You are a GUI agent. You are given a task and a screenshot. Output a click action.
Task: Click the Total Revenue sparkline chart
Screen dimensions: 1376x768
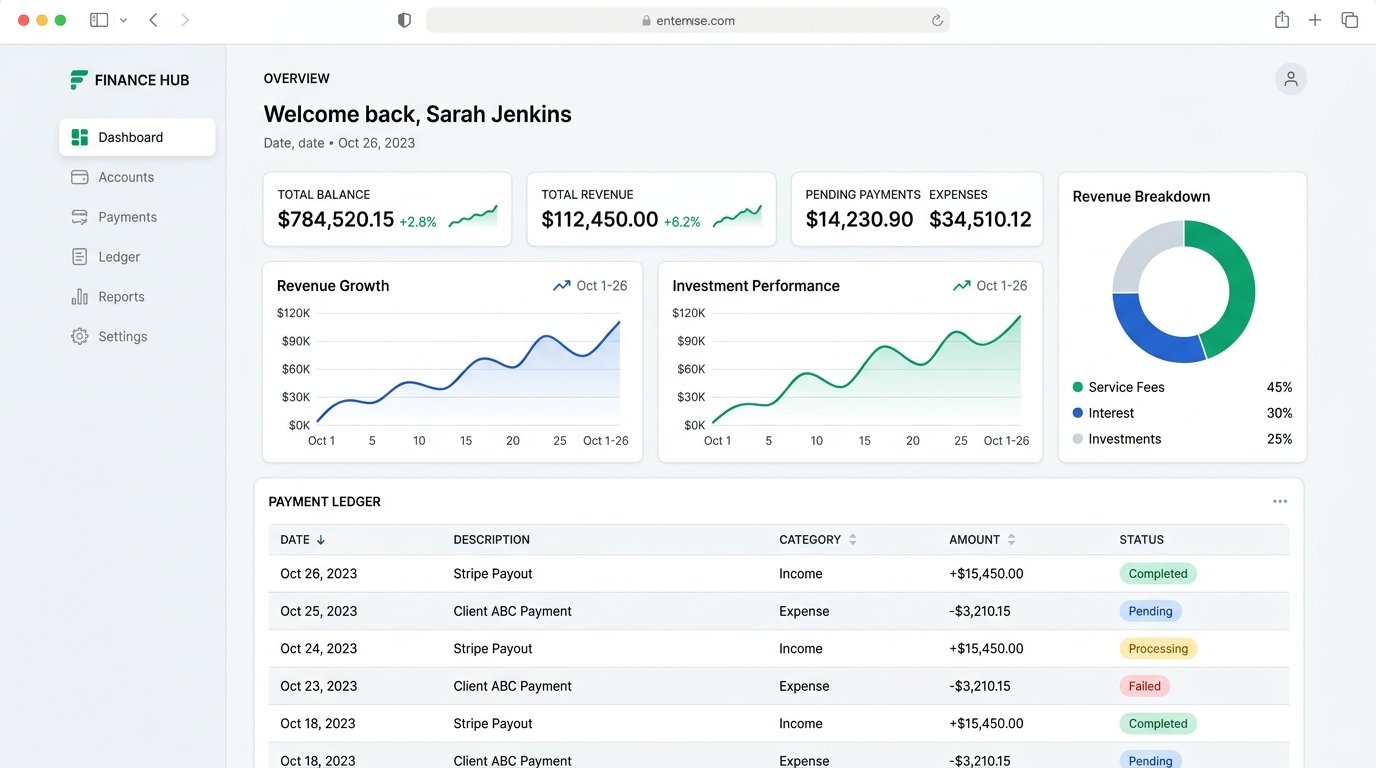click(x=737, y=217)
